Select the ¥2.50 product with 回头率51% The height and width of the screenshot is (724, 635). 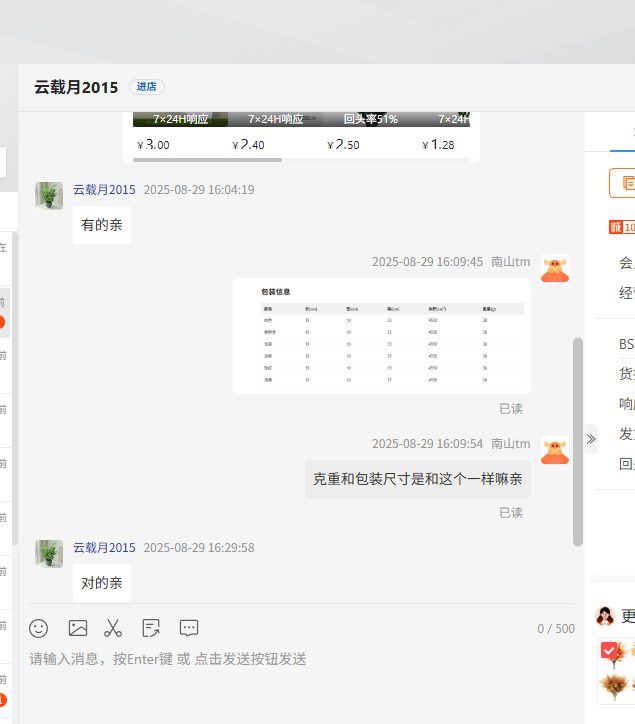[370, 135]
